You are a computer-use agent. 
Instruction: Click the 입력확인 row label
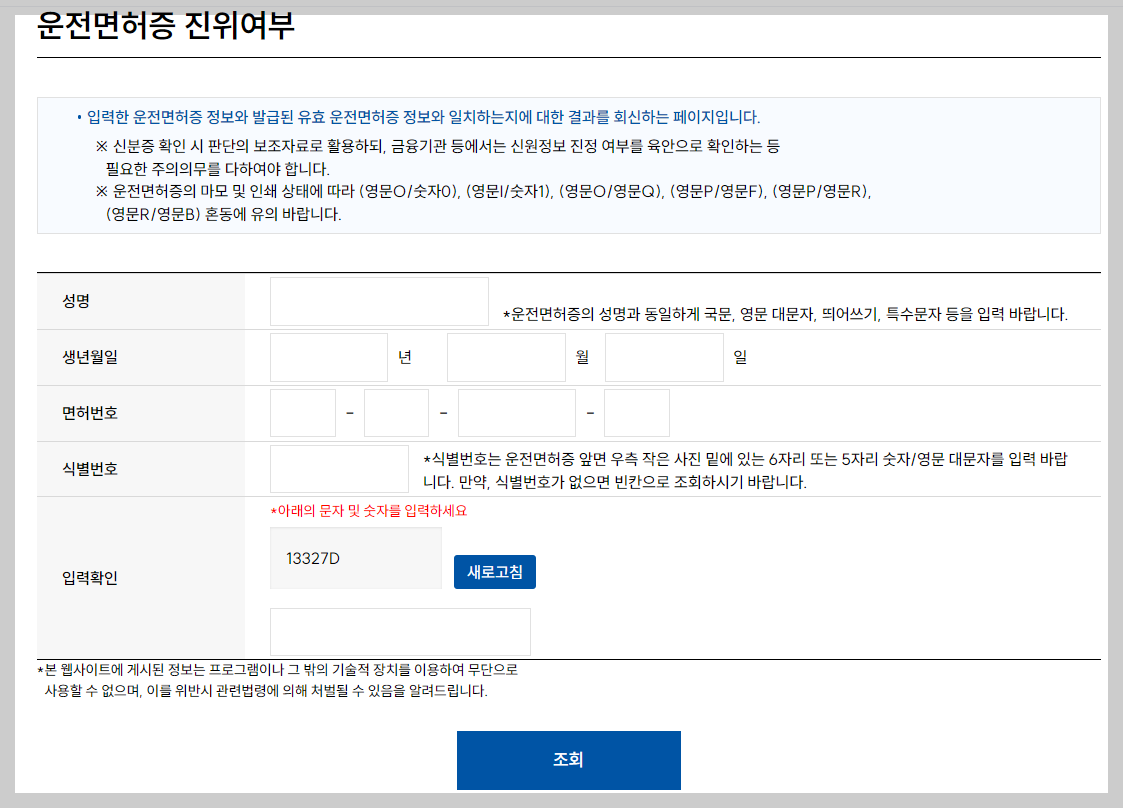tap(90, 578)
